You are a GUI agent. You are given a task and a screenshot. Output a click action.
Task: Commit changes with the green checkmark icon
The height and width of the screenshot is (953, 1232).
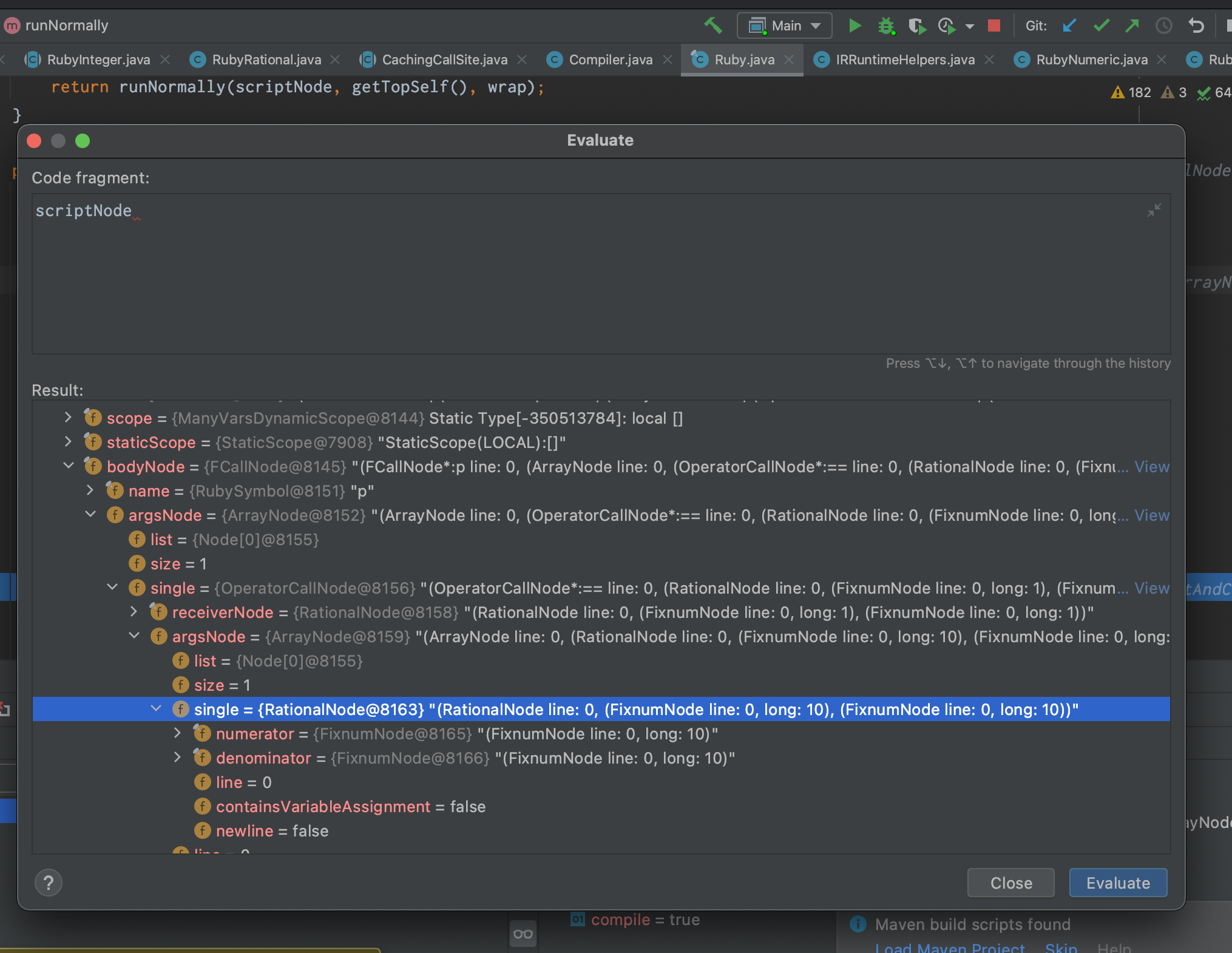point(1102,25)
